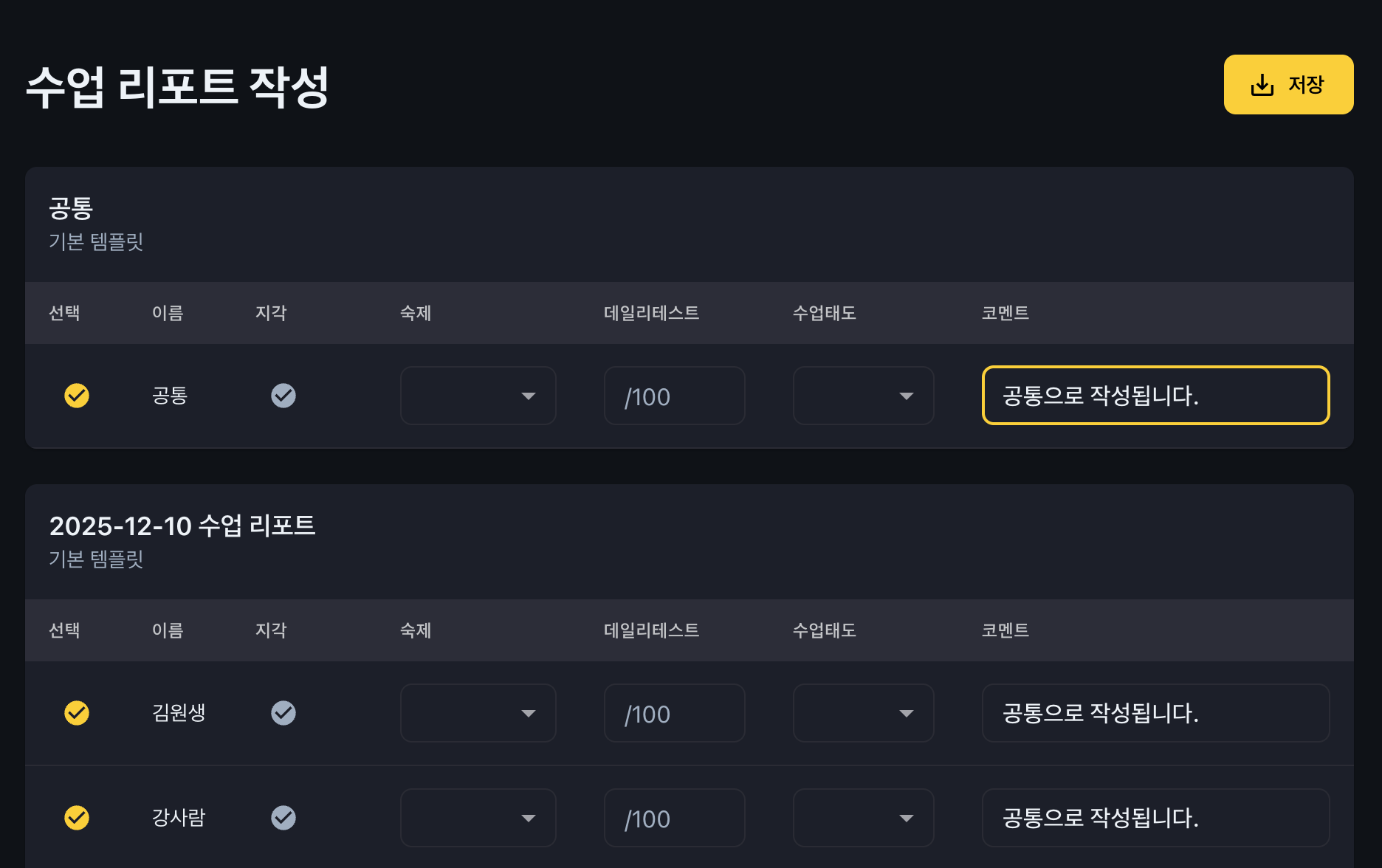Click the download icon in 저장 button
1382x868 pixels.
click(x=1262, y=85)
